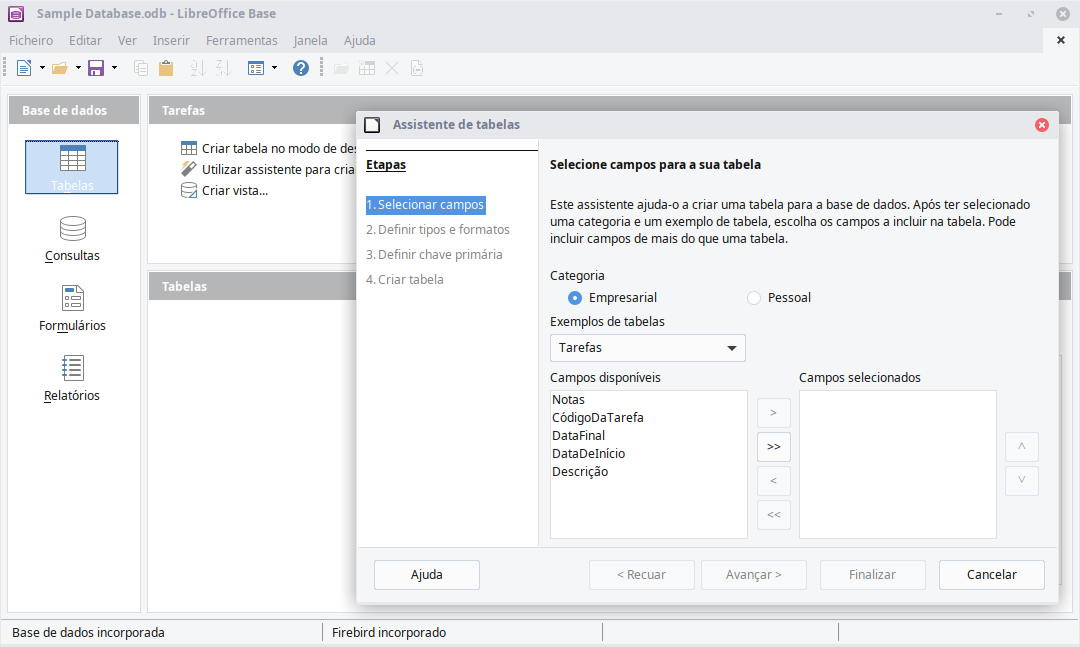Click the Save database toolbar icon
The image size is (1080, 647).
pyautogui.click(x=96, y=68)
